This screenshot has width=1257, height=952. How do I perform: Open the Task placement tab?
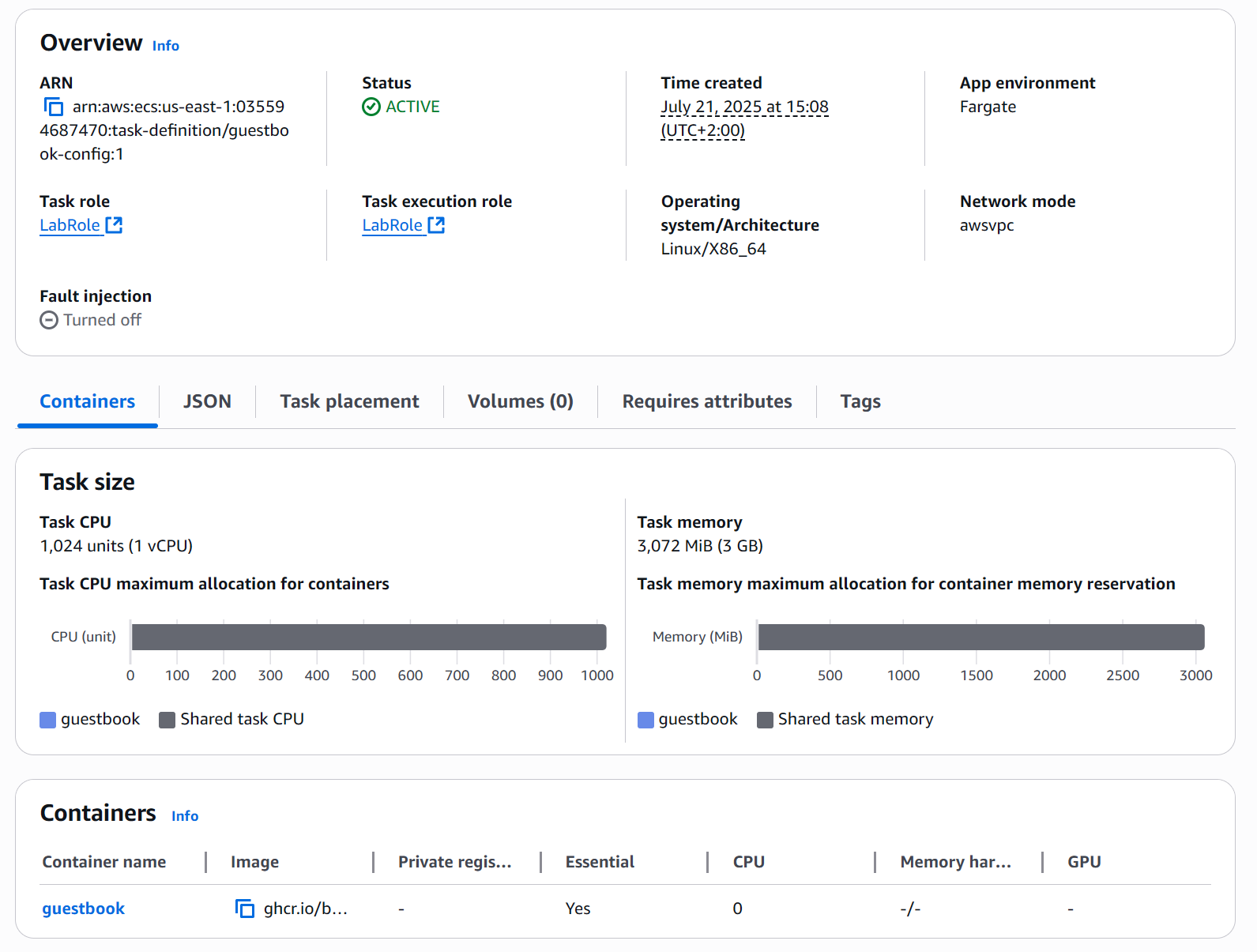click(349, 401)
